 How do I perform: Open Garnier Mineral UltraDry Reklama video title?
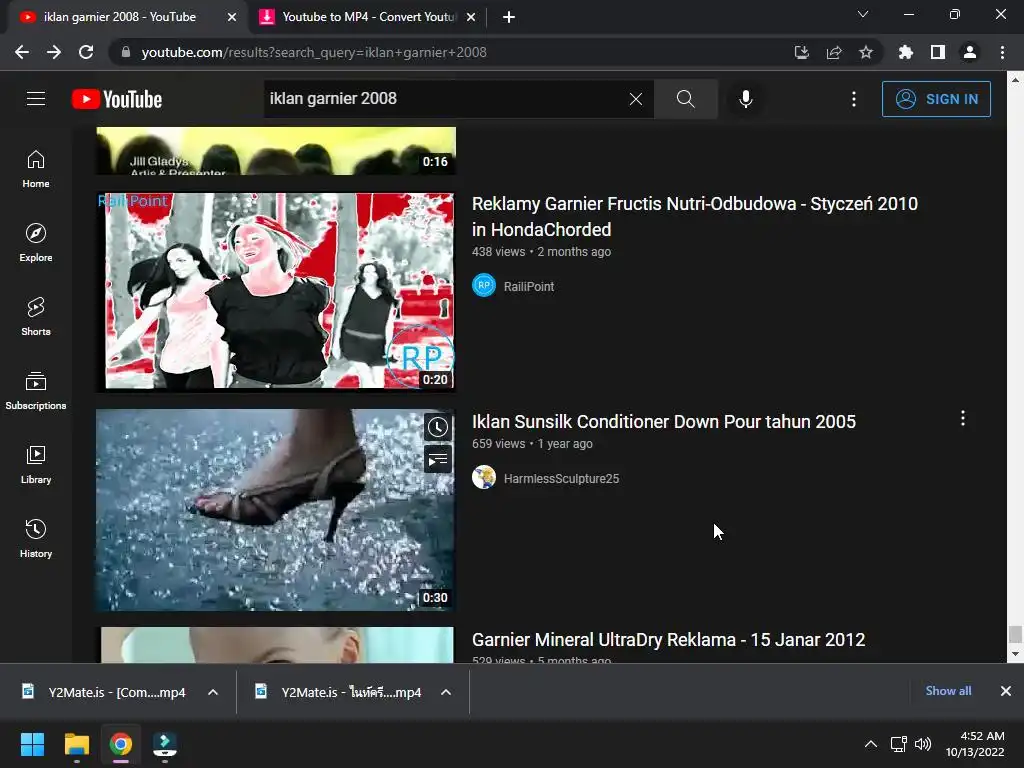point(668,639)
